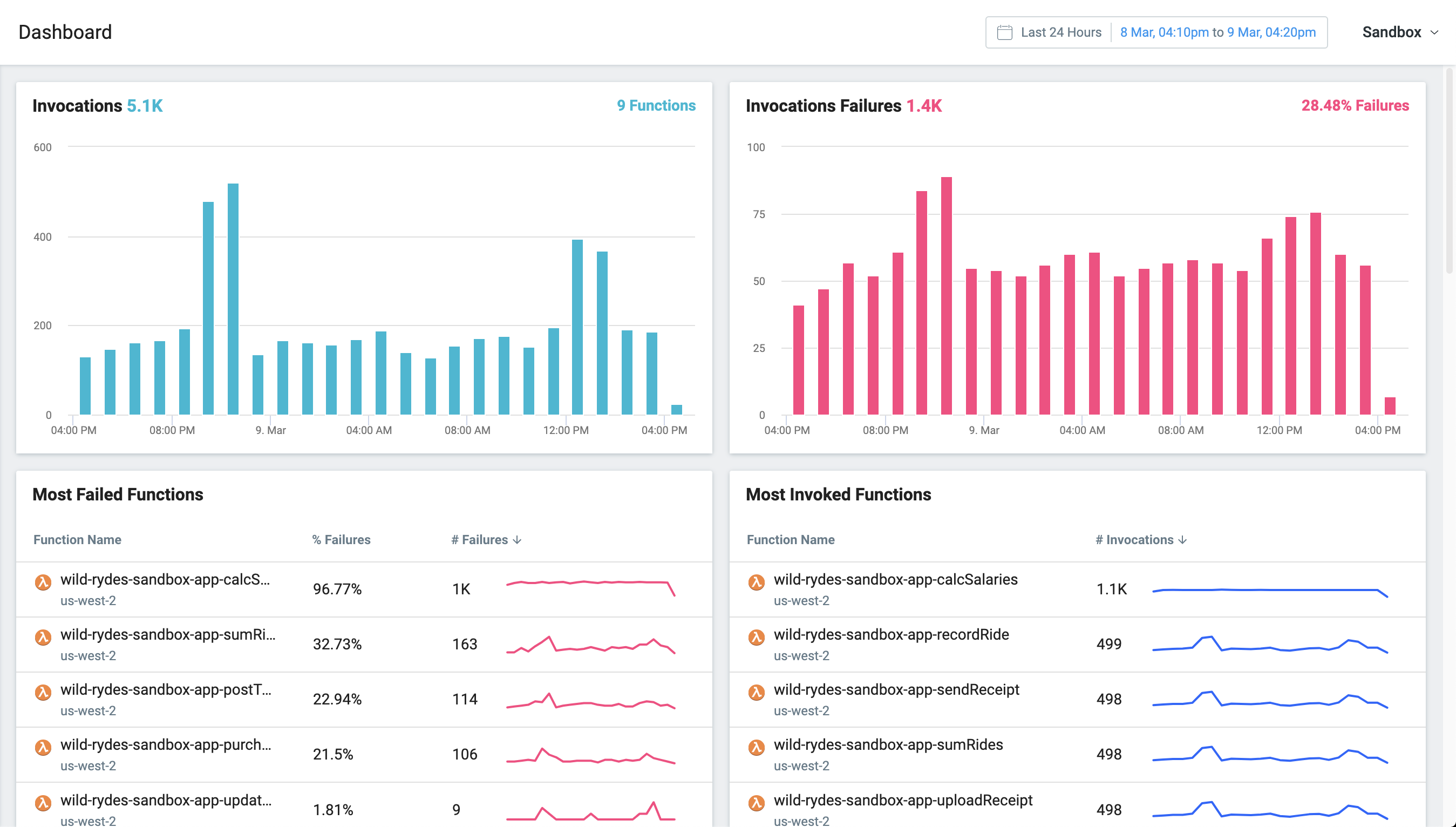Open the Last 24 Hours range selector

1060,32
